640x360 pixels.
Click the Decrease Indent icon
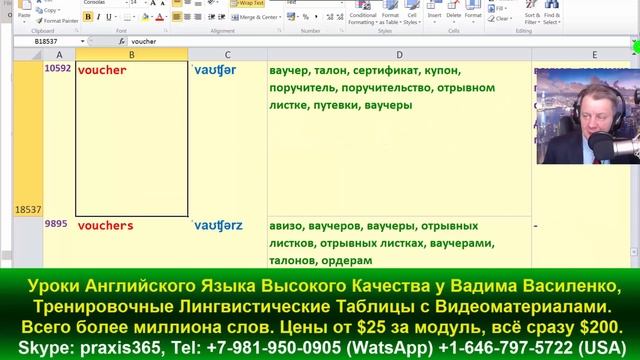point(211,17)
